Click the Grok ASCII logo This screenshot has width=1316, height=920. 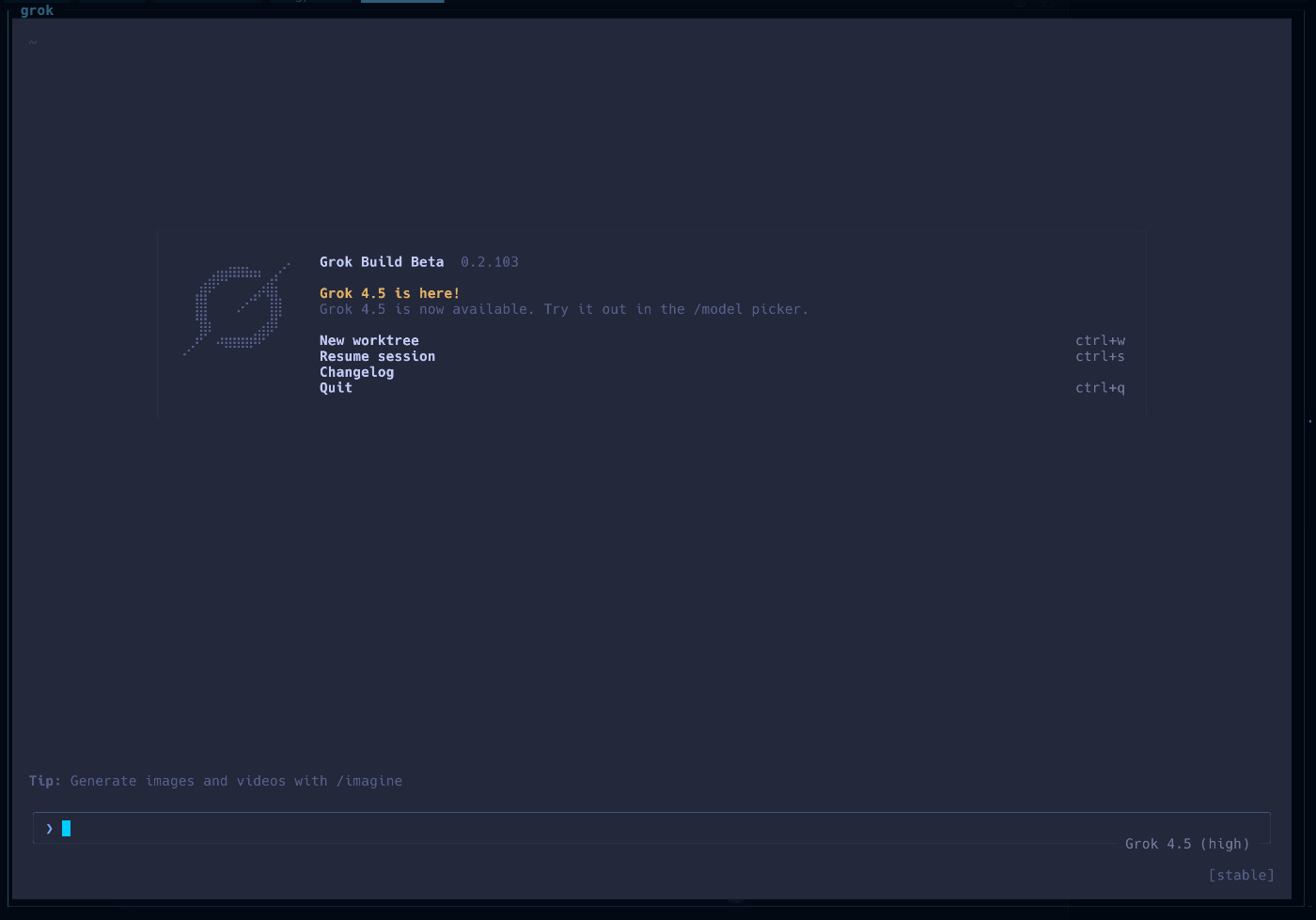click(236, 310)
